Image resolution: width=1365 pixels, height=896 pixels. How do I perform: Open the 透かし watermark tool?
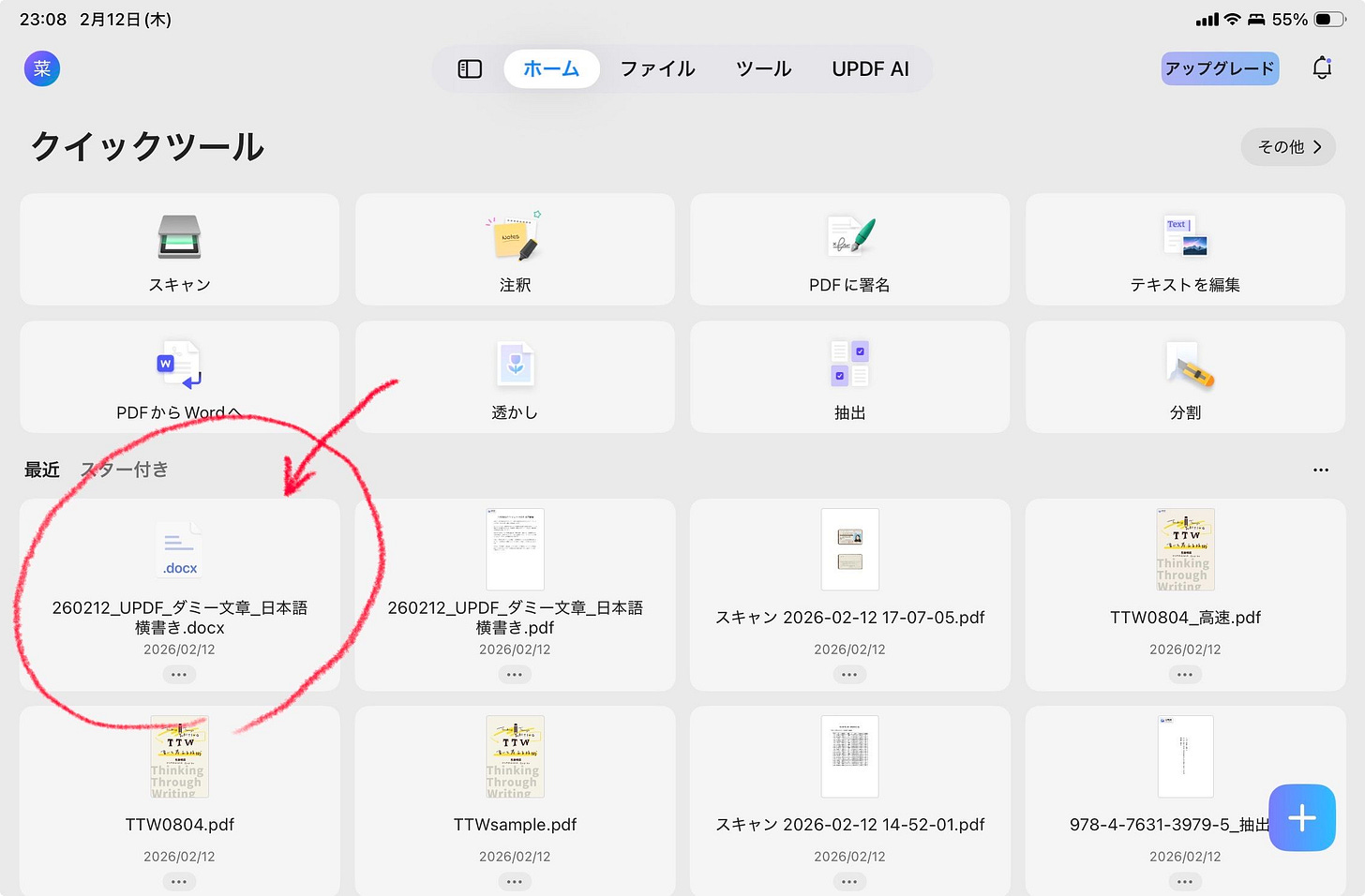pyautogui.click(x=515, y=377)
